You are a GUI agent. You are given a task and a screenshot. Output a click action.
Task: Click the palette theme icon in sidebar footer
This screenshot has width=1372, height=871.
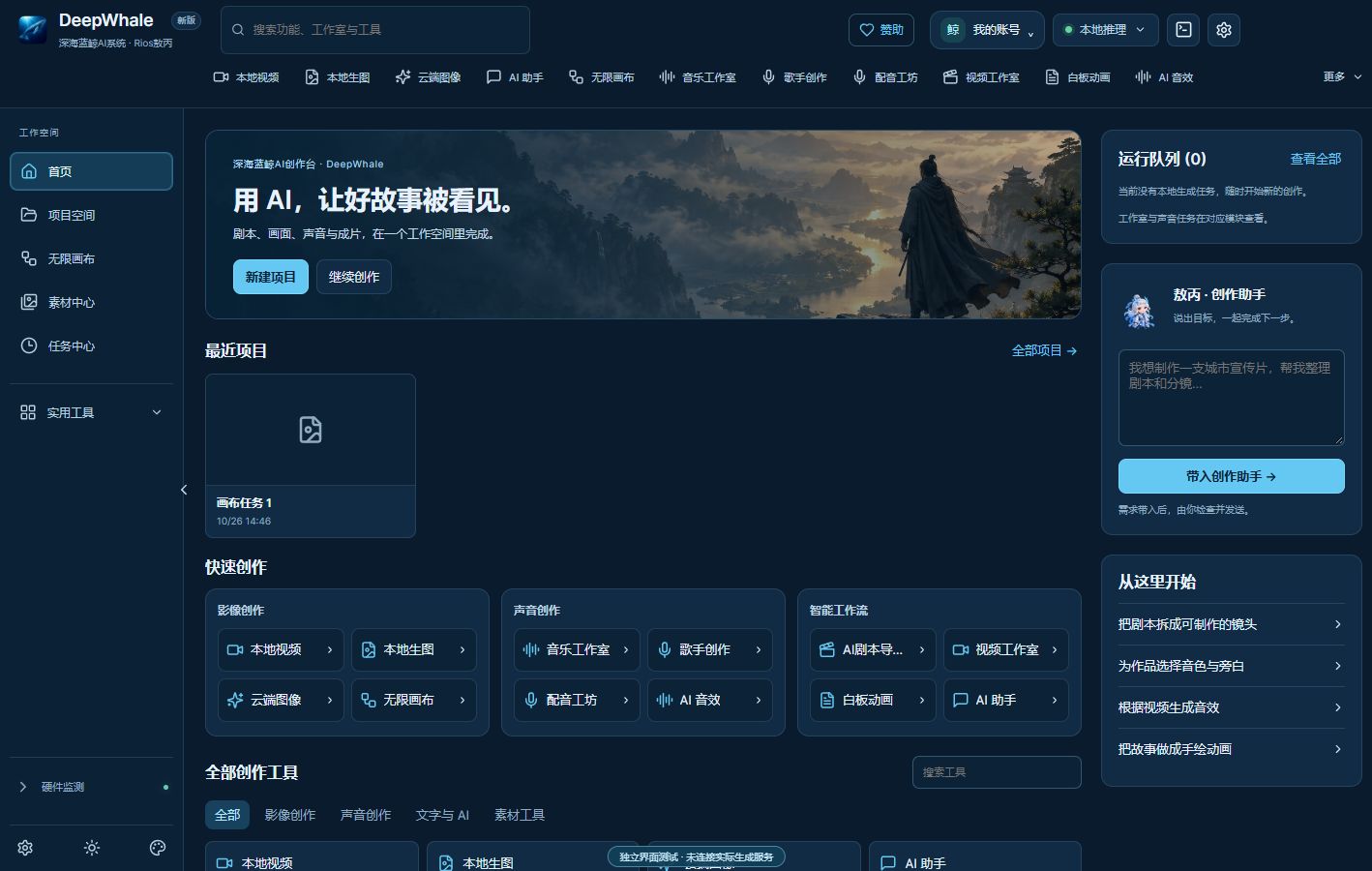(158, 848)
